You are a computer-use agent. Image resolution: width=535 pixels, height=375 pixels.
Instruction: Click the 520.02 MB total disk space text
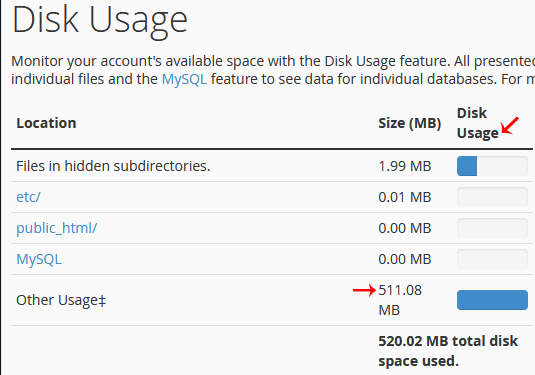point(448,351)
